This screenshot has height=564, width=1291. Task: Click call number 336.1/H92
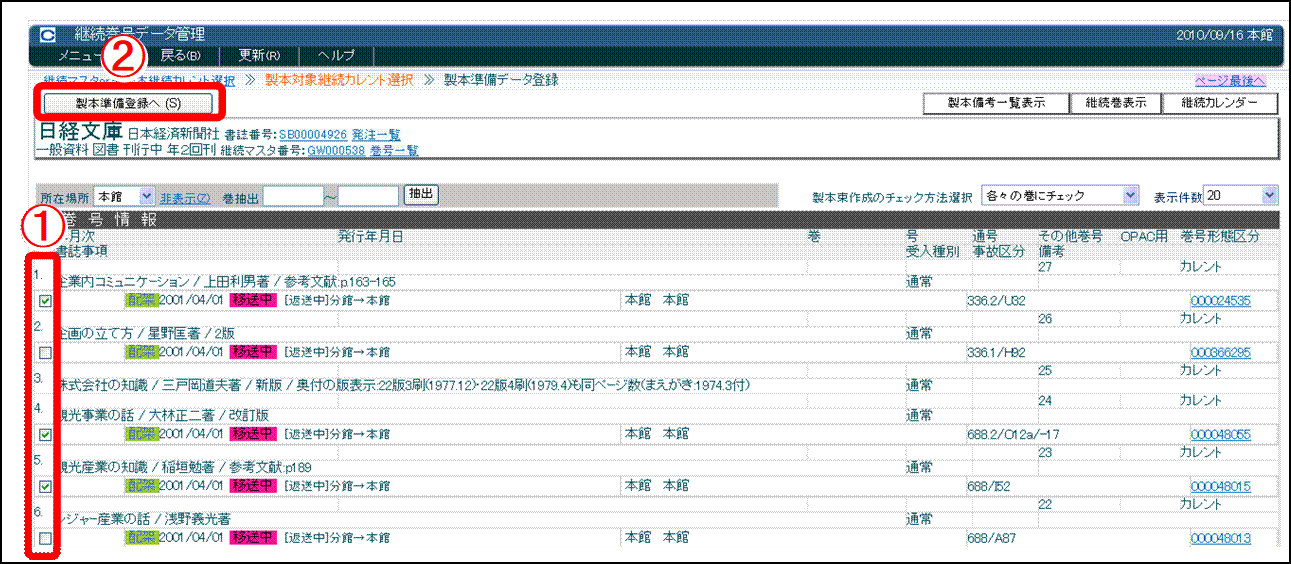pos(995,353)
